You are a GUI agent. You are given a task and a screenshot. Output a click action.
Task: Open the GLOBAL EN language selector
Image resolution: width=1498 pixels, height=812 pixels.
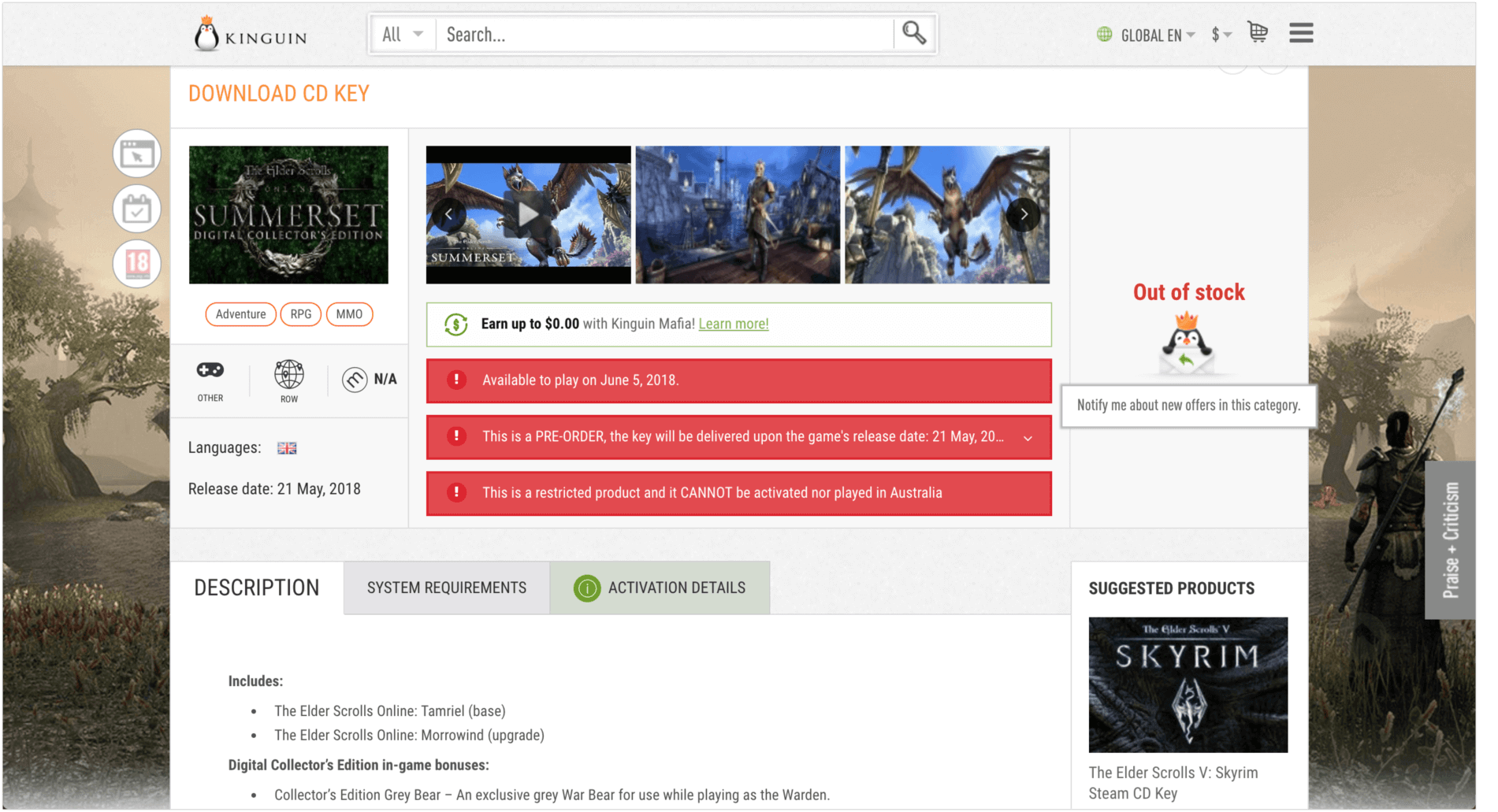[1158, 35]
